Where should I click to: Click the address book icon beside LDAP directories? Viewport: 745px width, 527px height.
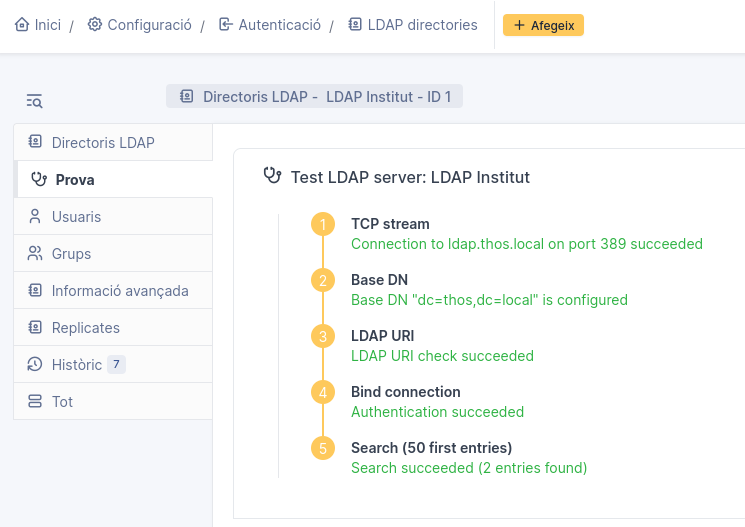point(355,24)
